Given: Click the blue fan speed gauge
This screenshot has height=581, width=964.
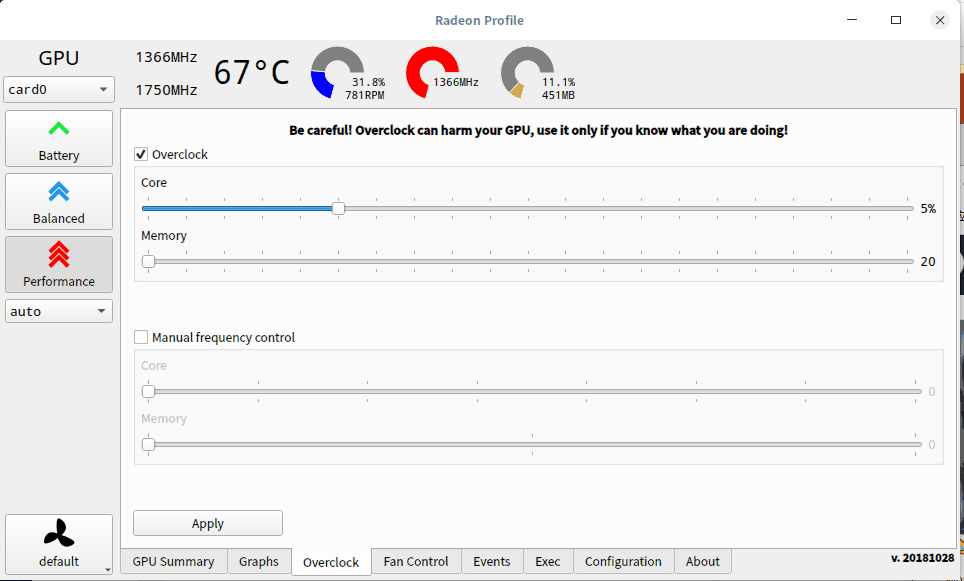Looking at the screenshot, I should (337, 73).
